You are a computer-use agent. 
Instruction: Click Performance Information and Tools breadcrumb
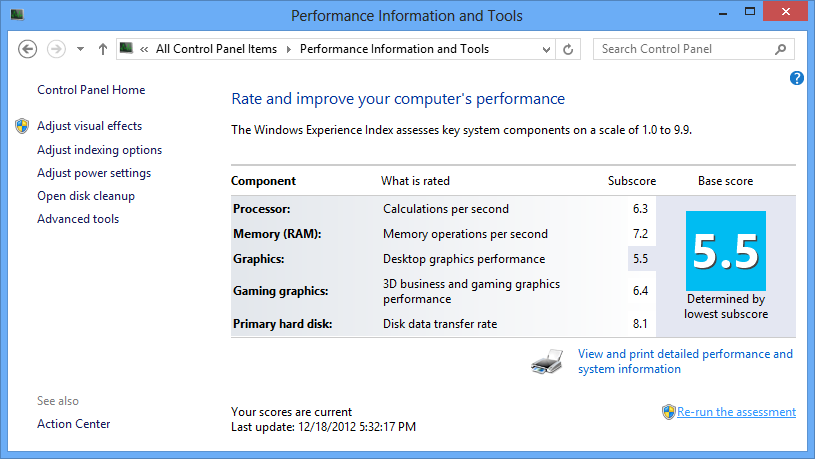394,49
